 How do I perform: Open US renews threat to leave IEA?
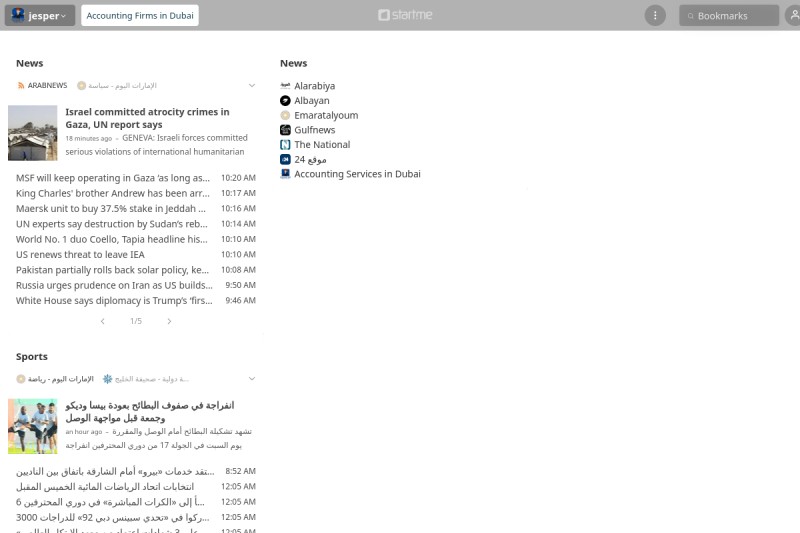tap(80, 255)
